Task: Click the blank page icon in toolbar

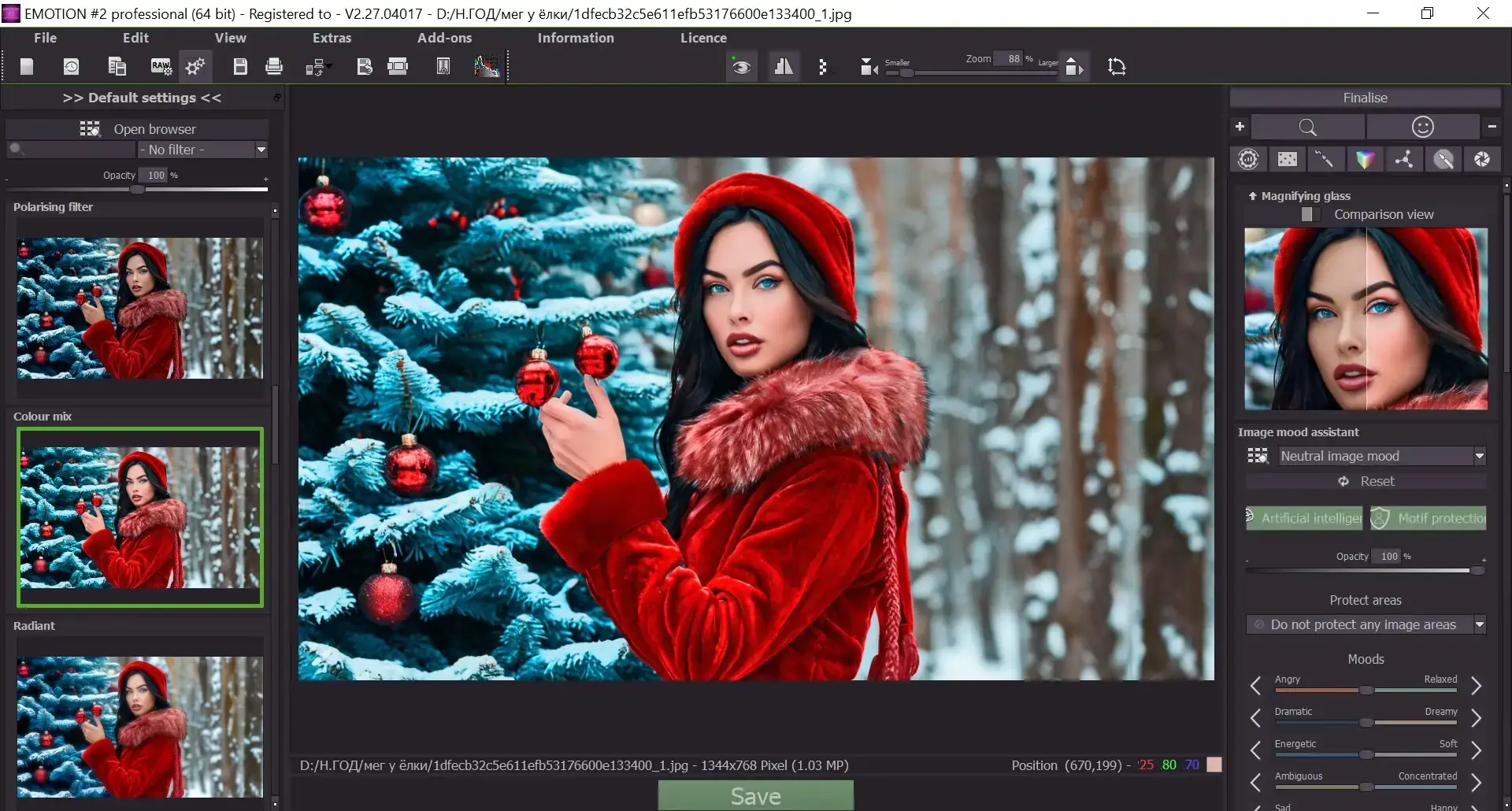Action: 27,67
